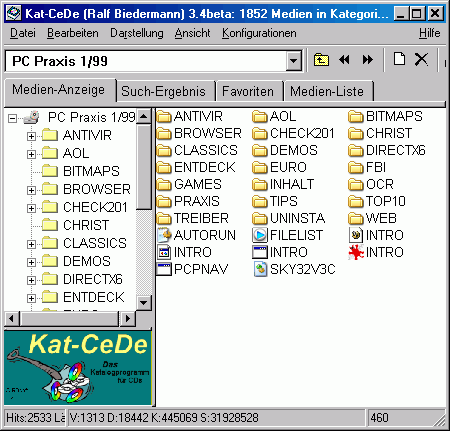The image size is (450, 431).
Task: Open the Darstellung menu
Action: pyautogui.click(x=137, y=33)
